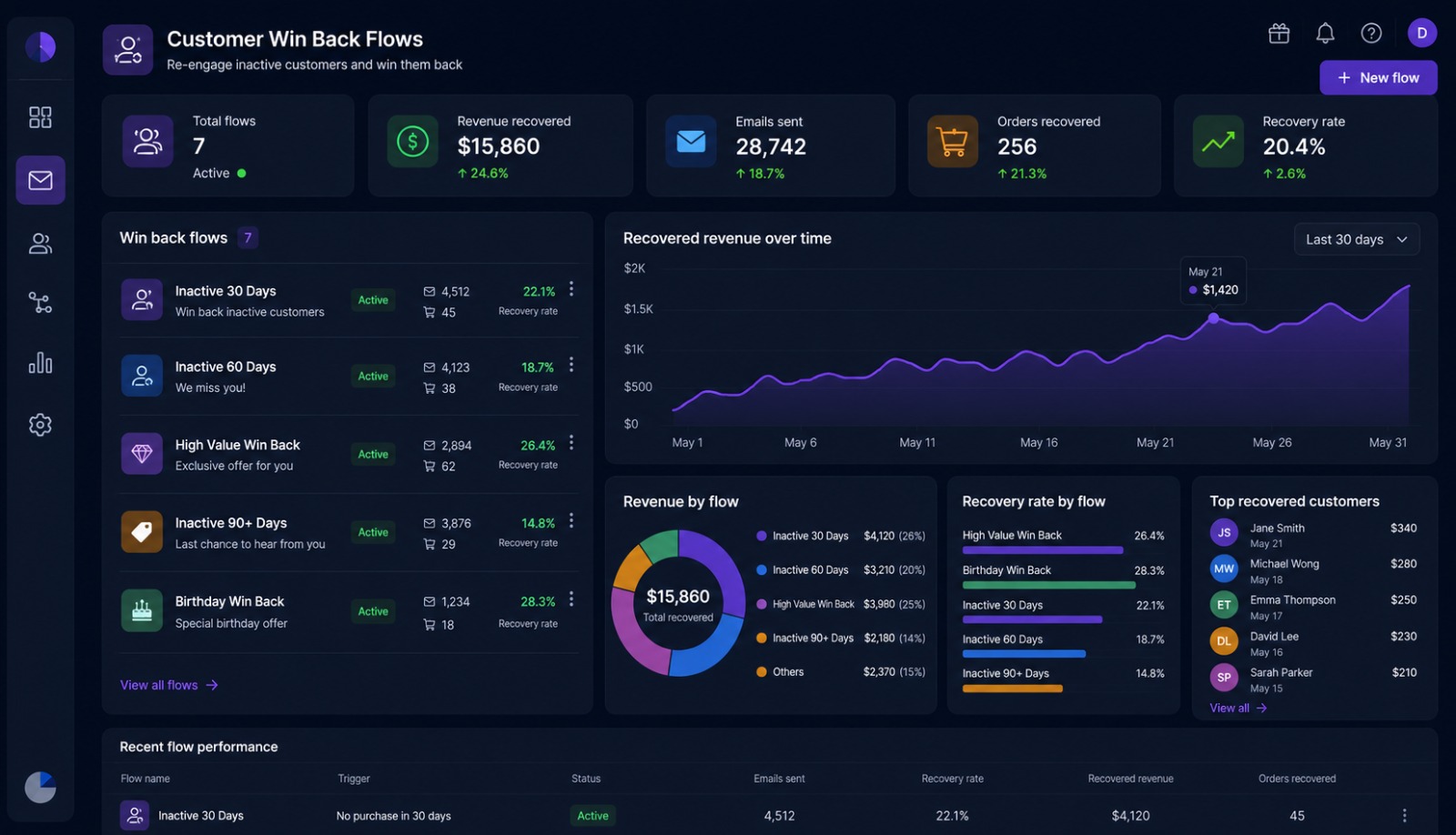The image size is (1456, 835).
Task: Click the High Value Win Back legend entry
Action: (x=841, y=604)
